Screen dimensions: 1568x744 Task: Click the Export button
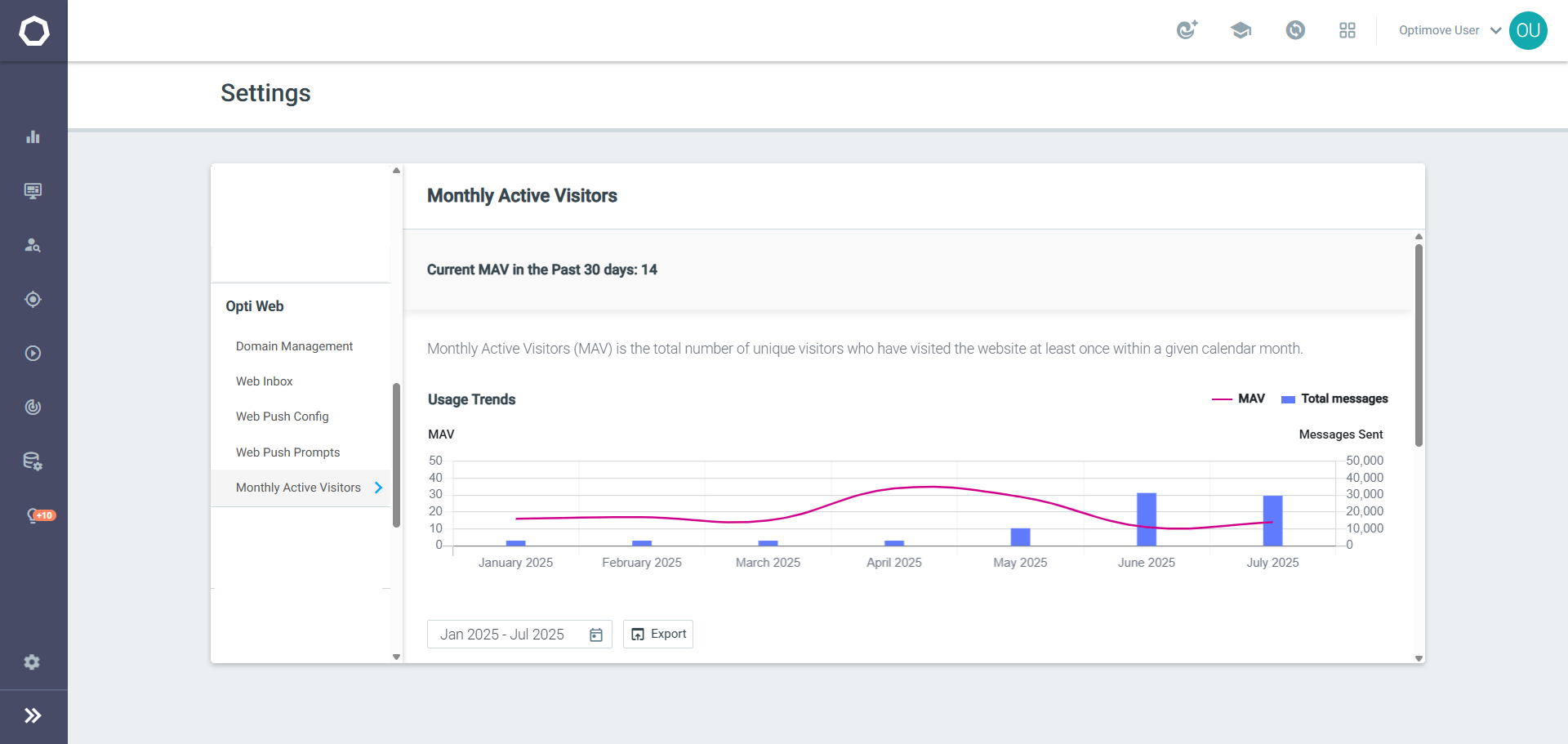click(x=658, y=635)
